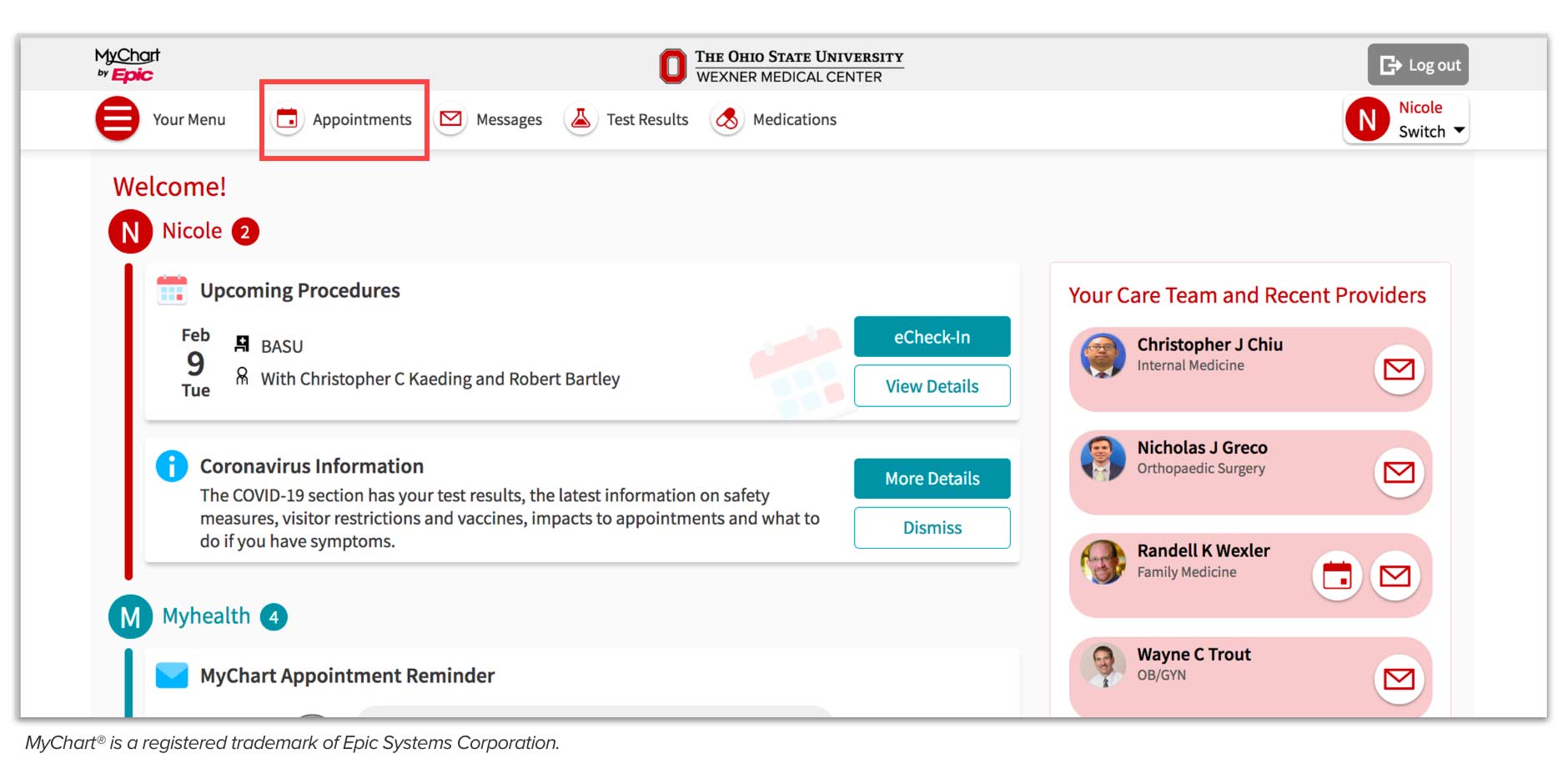Click Nicholas J Greco's name
The width and height of the screenshot is (1568, 774).
(x=1202, y=448)
